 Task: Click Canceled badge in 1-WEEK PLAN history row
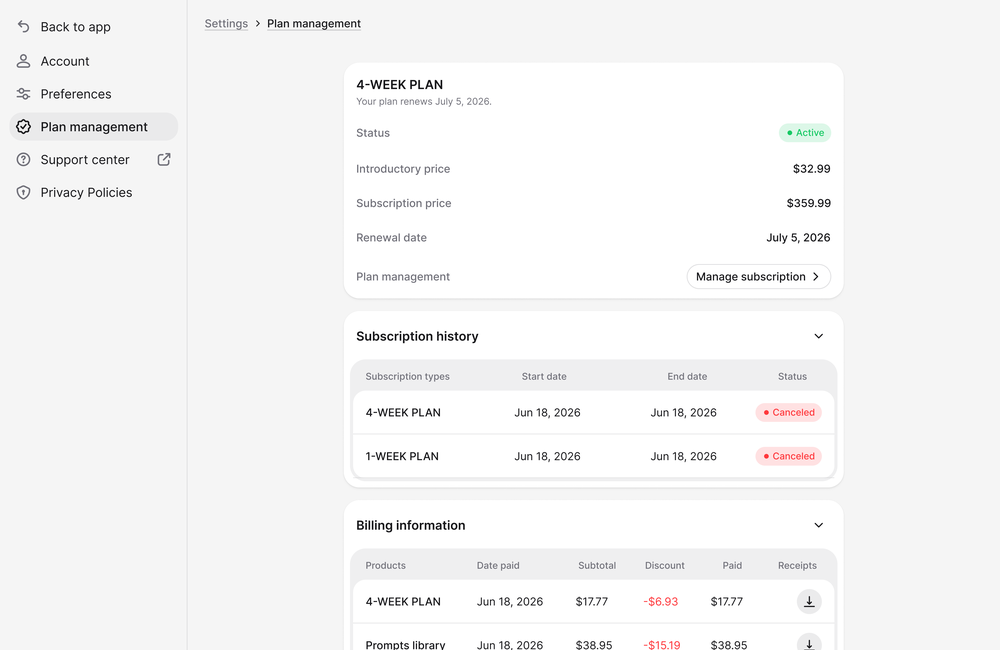[x=788, y=456]
